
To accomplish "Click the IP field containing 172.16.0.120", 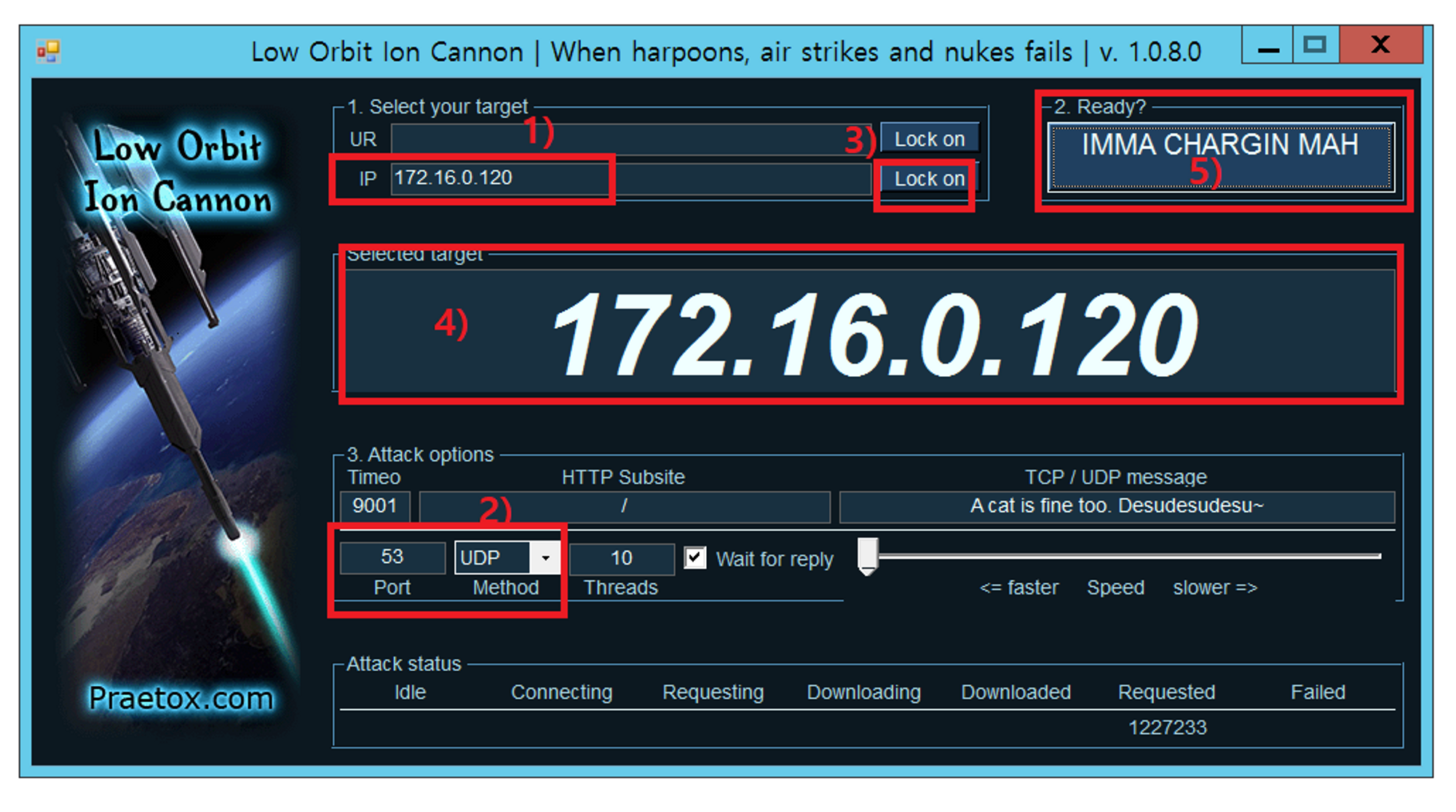I will pos(632,178).
